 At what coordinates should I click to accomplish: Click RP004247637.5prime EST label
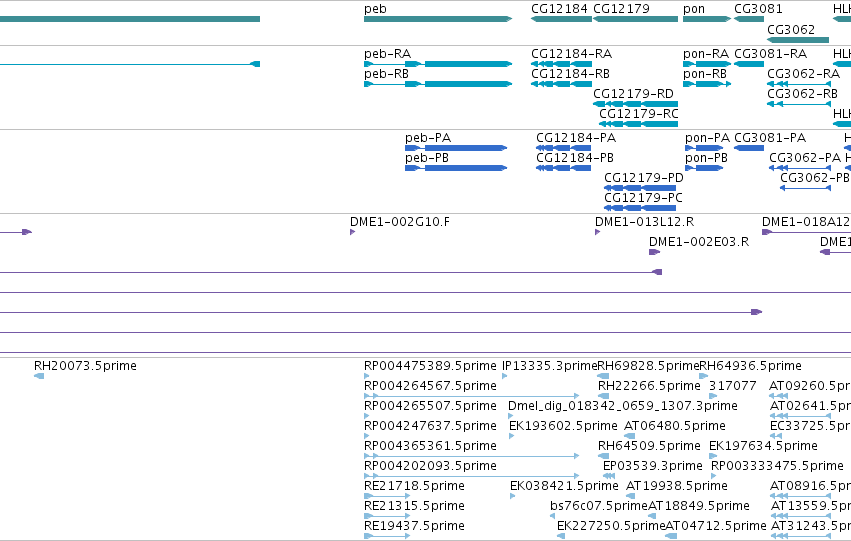pos(430,426)
